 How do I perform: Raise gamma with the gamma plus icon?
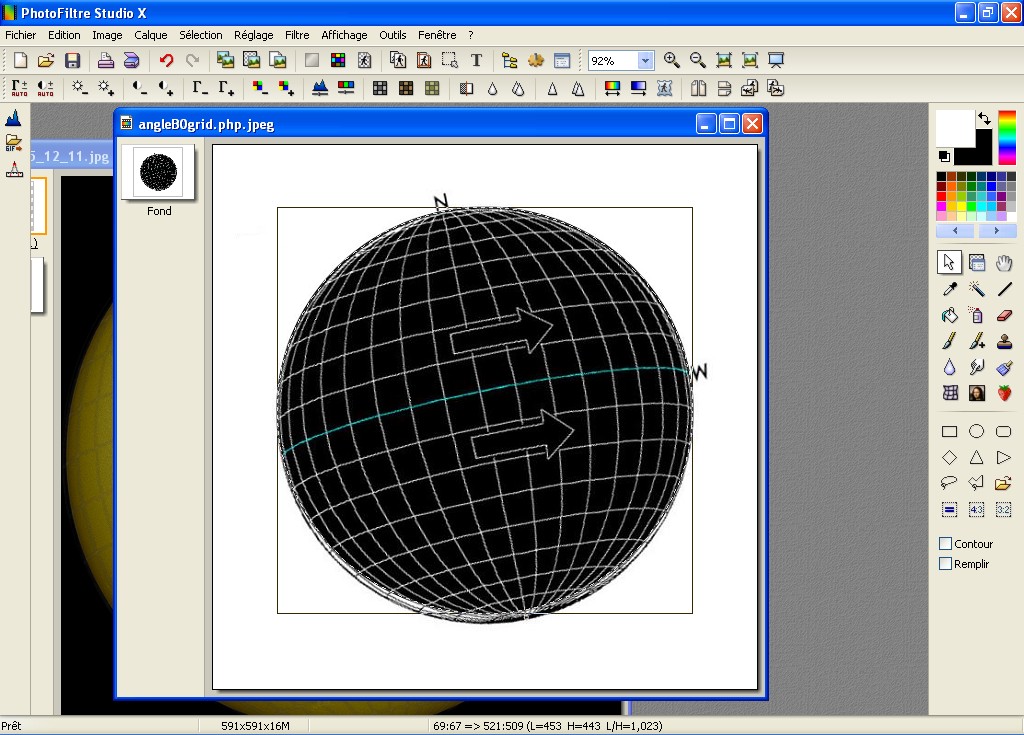(x=226, y=88)
